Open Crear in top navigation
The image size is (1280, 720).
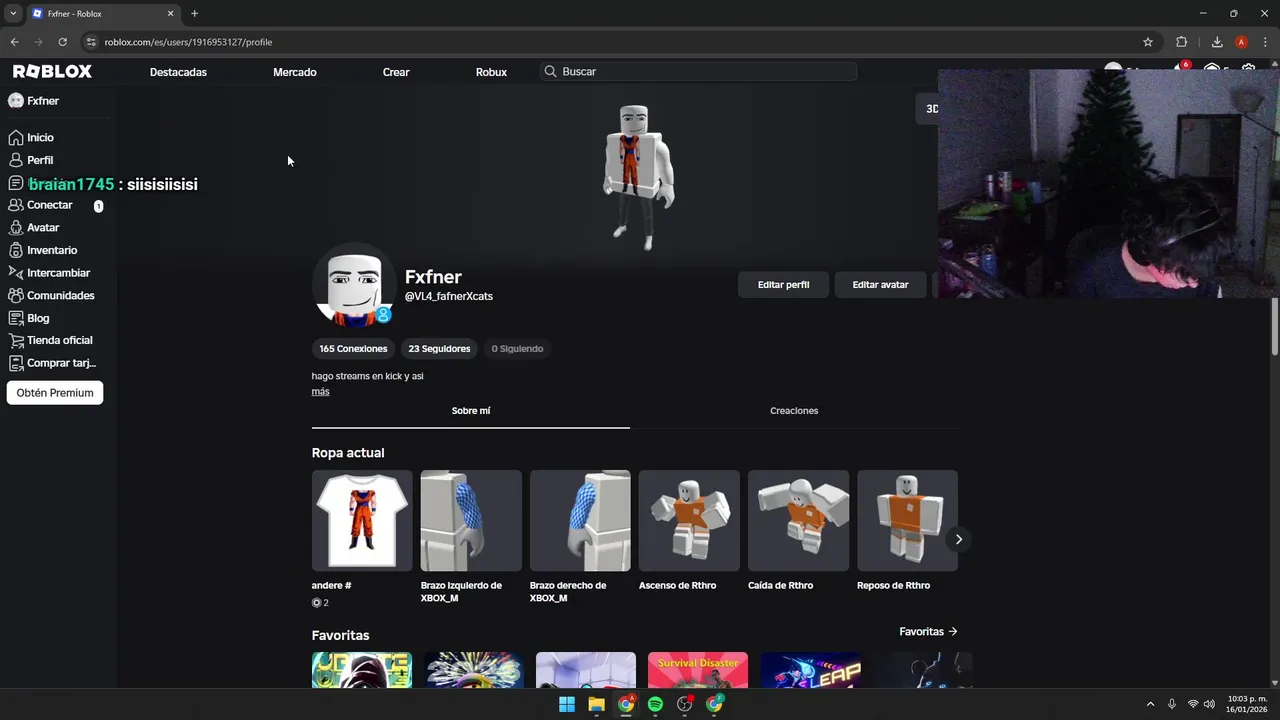click(x=396, y=72)
